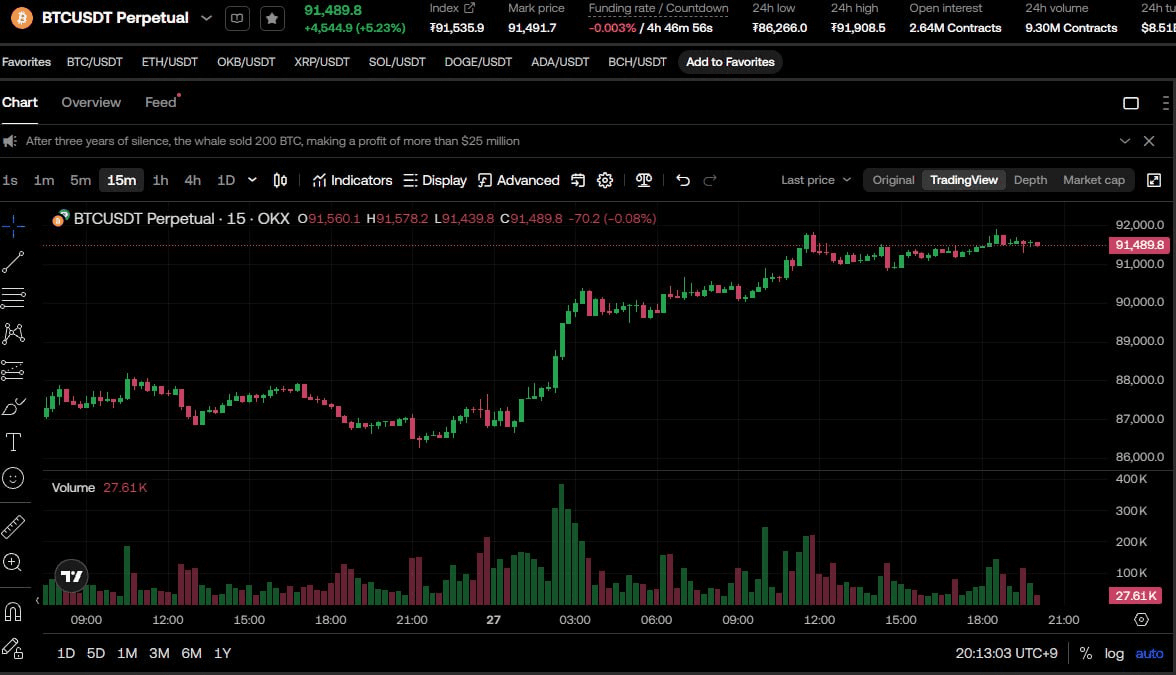1176x675 pixels.
Task: Switch to the Overview tab
Action: [x=91, y=101]
